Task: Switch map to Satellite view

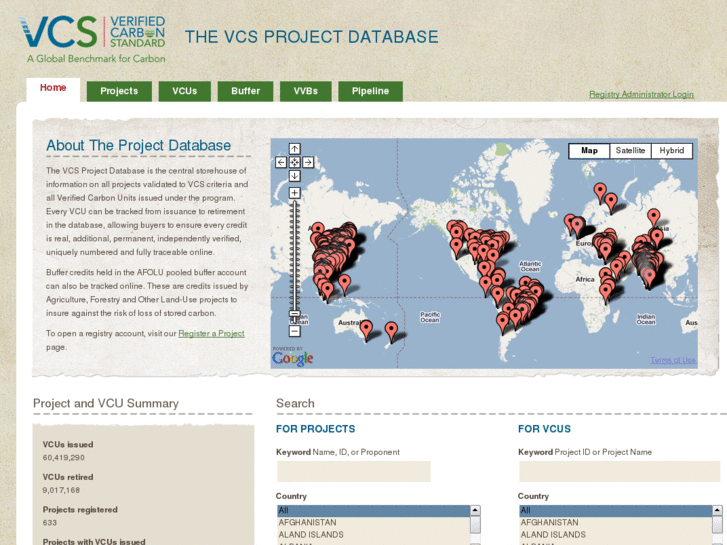Action: (630, 151)
